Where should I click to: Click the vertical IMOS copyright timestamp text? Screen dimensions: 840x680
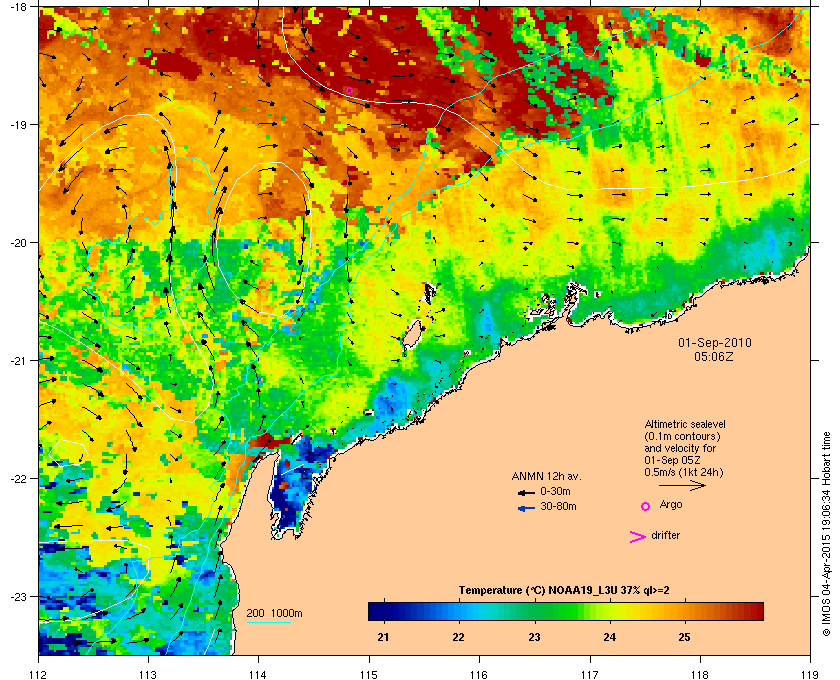point(826,535)
